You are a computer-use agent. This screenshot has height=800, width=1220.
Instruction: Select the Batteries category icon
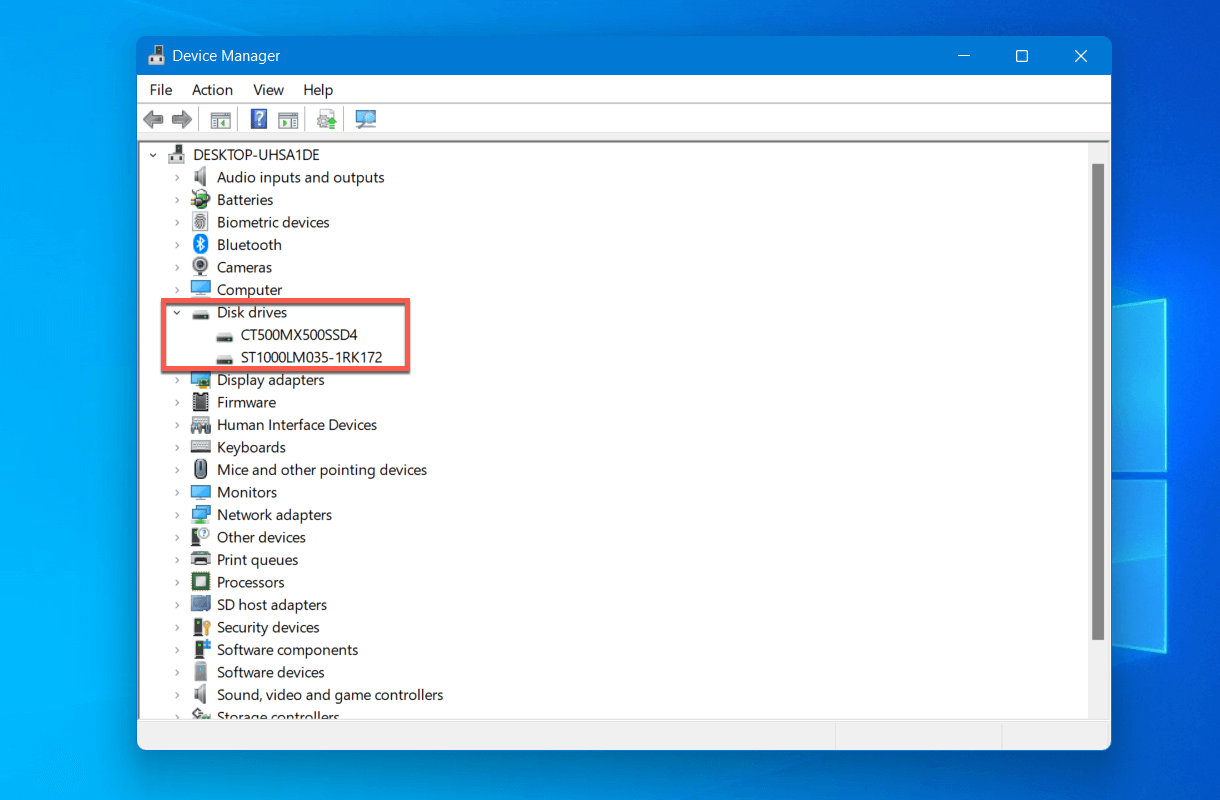tap(201, 200)
